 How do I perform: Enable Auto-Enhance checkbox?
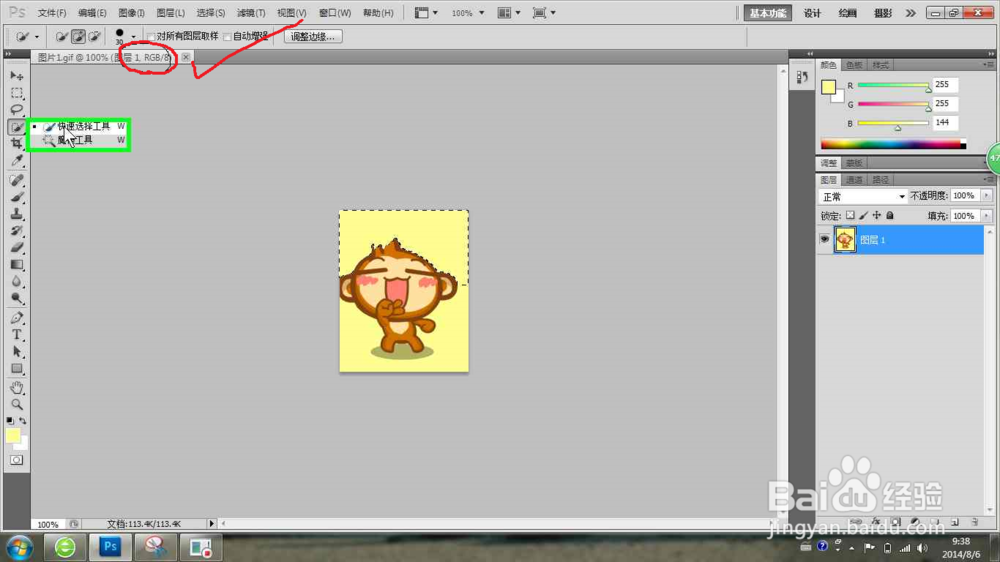point(227,37)
